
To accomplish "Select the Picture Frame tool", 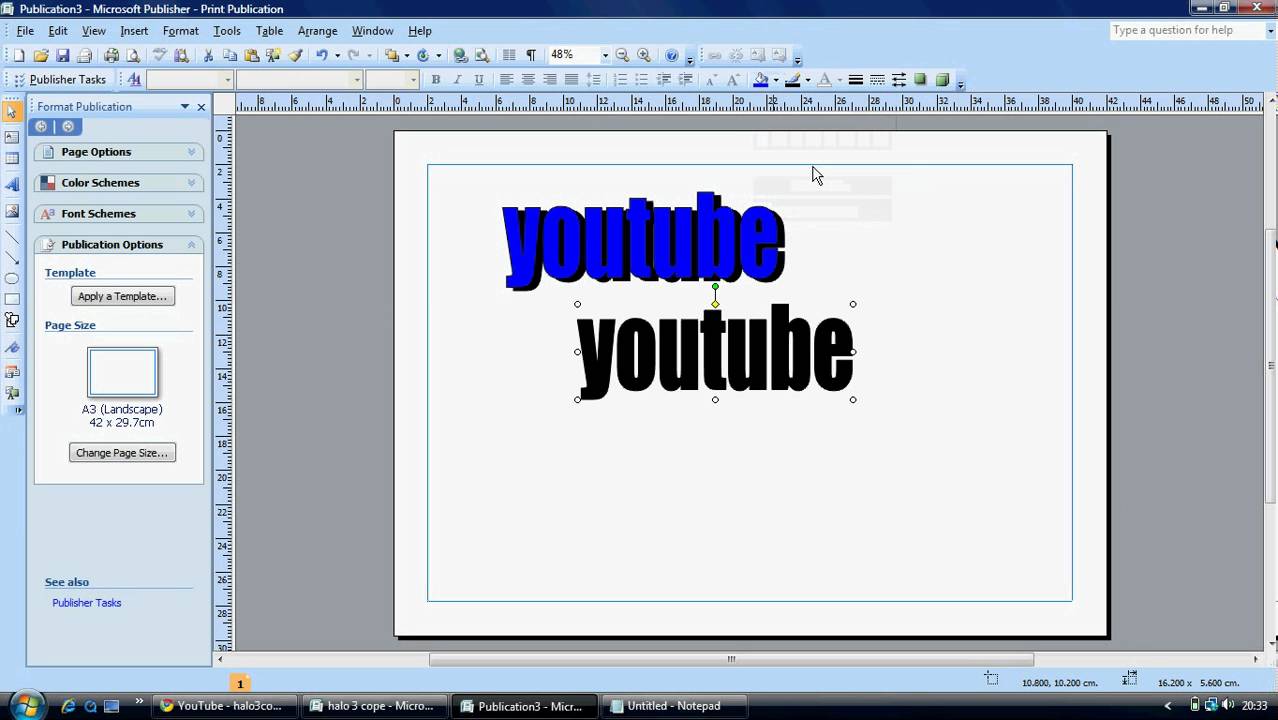I will click(12, 210).
